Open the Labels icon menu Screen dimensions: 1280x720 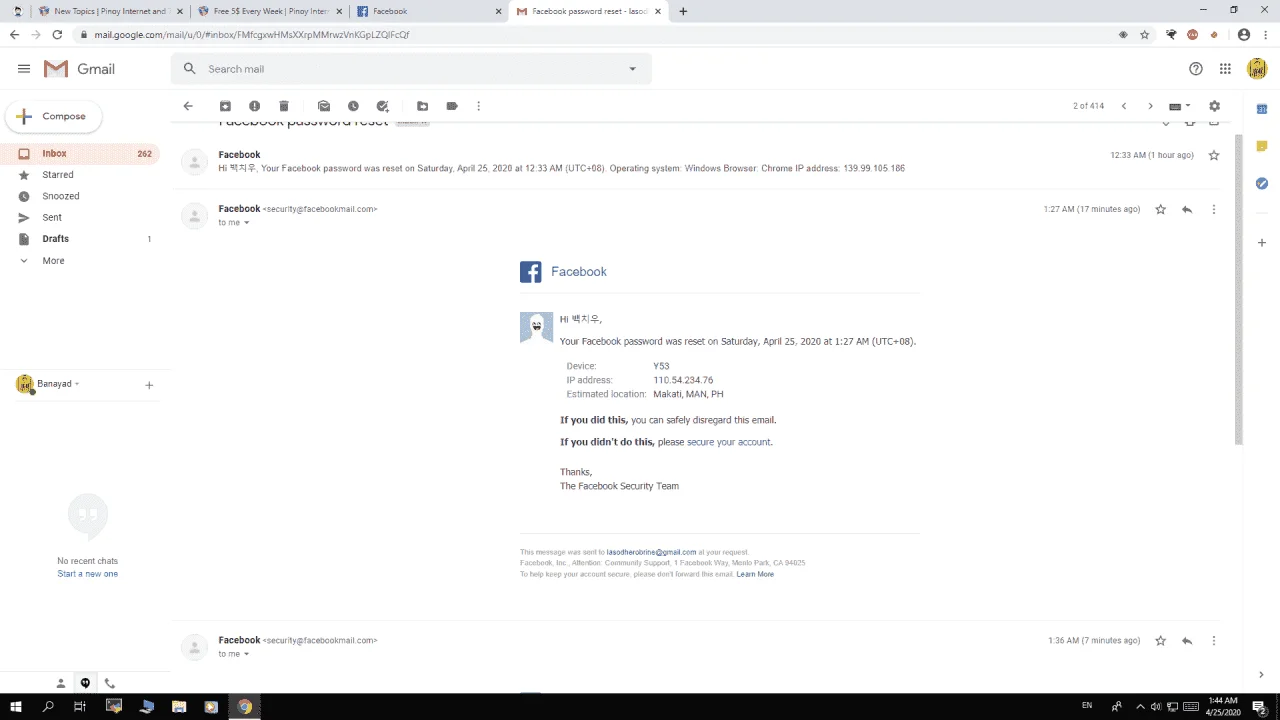pos(452,106)
